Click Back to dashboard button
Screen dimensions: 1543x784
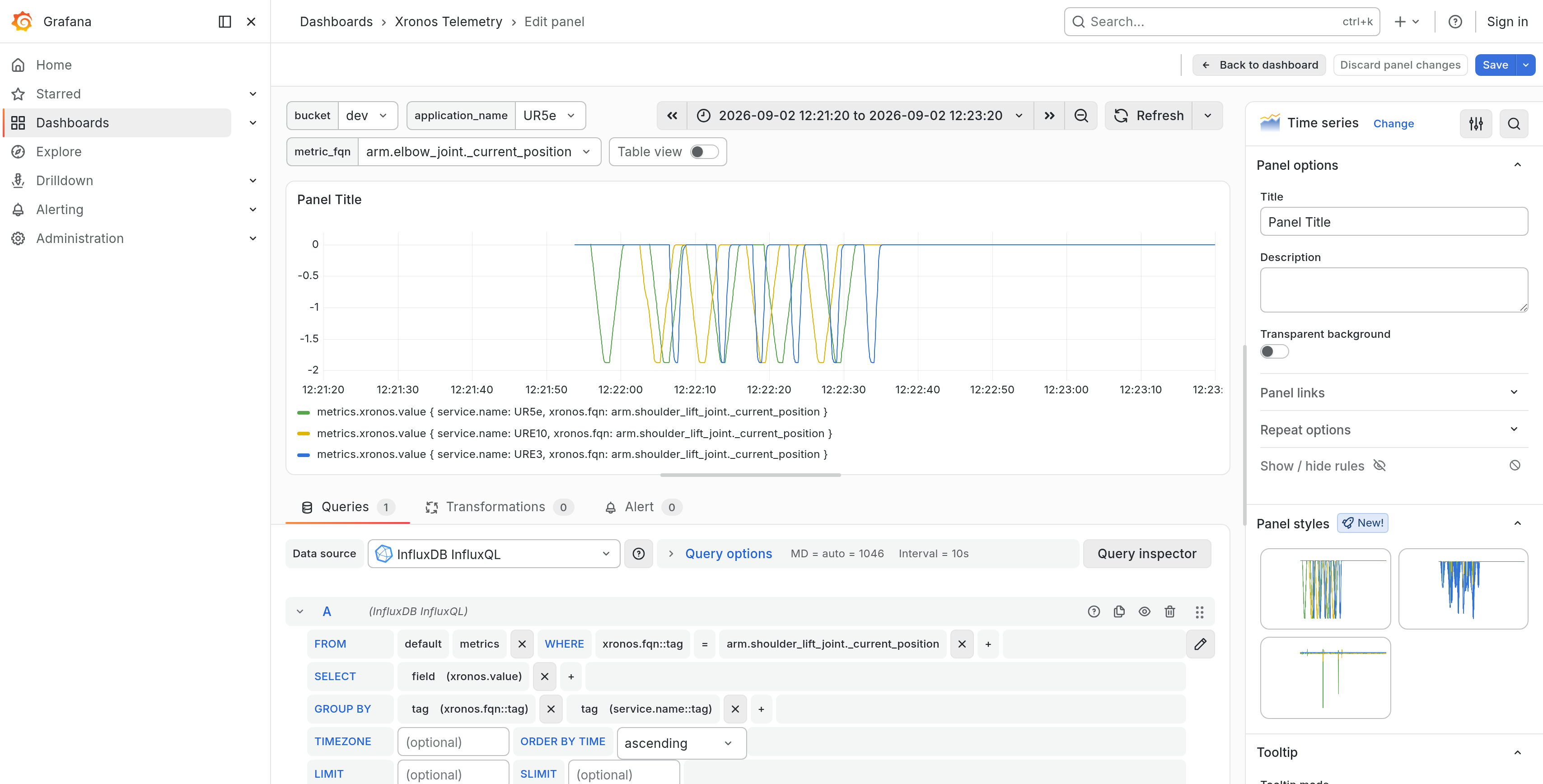coord(1259,65)
